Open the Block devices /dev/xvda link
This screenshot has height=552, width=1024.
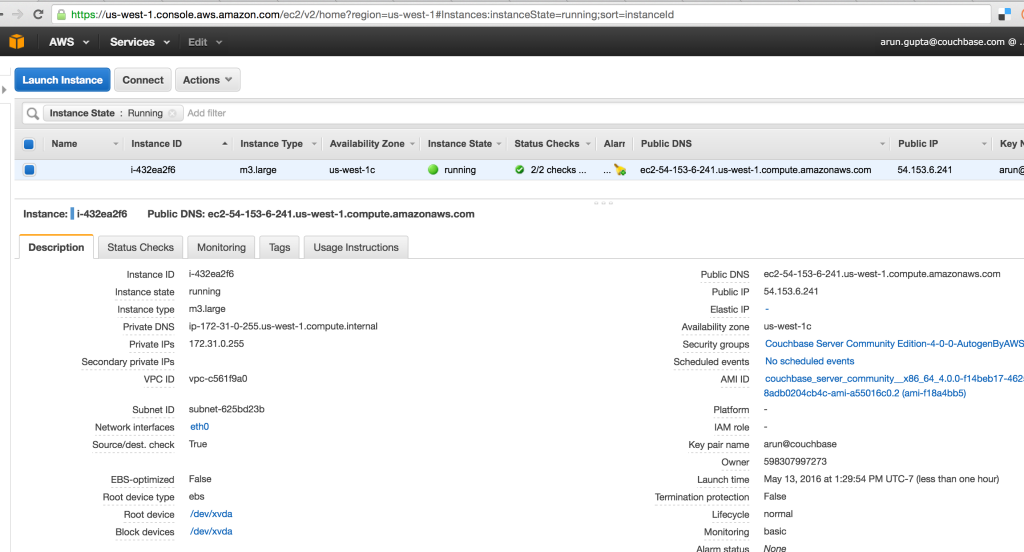(212, 532)
